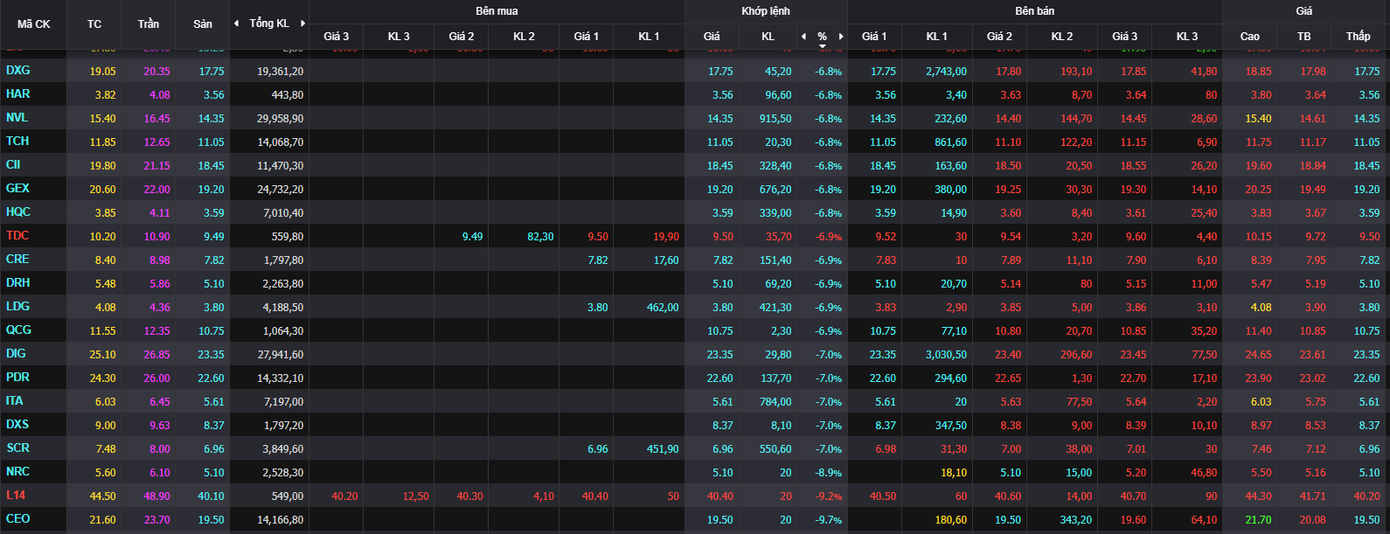
Task: Click the Sàn floor price header
Action: click(x=202, y=23)
